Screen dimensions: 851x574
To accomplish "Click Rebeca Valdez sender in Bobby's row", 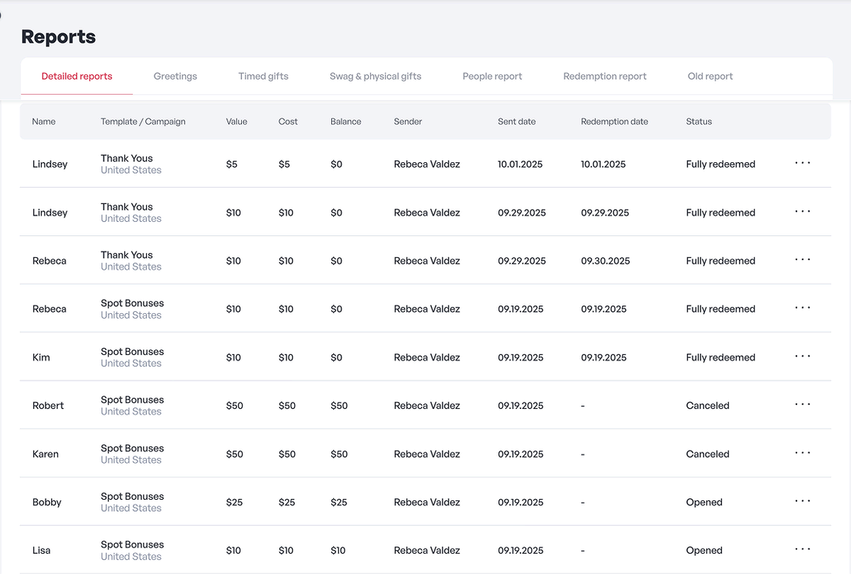I will tap(427, 502).
